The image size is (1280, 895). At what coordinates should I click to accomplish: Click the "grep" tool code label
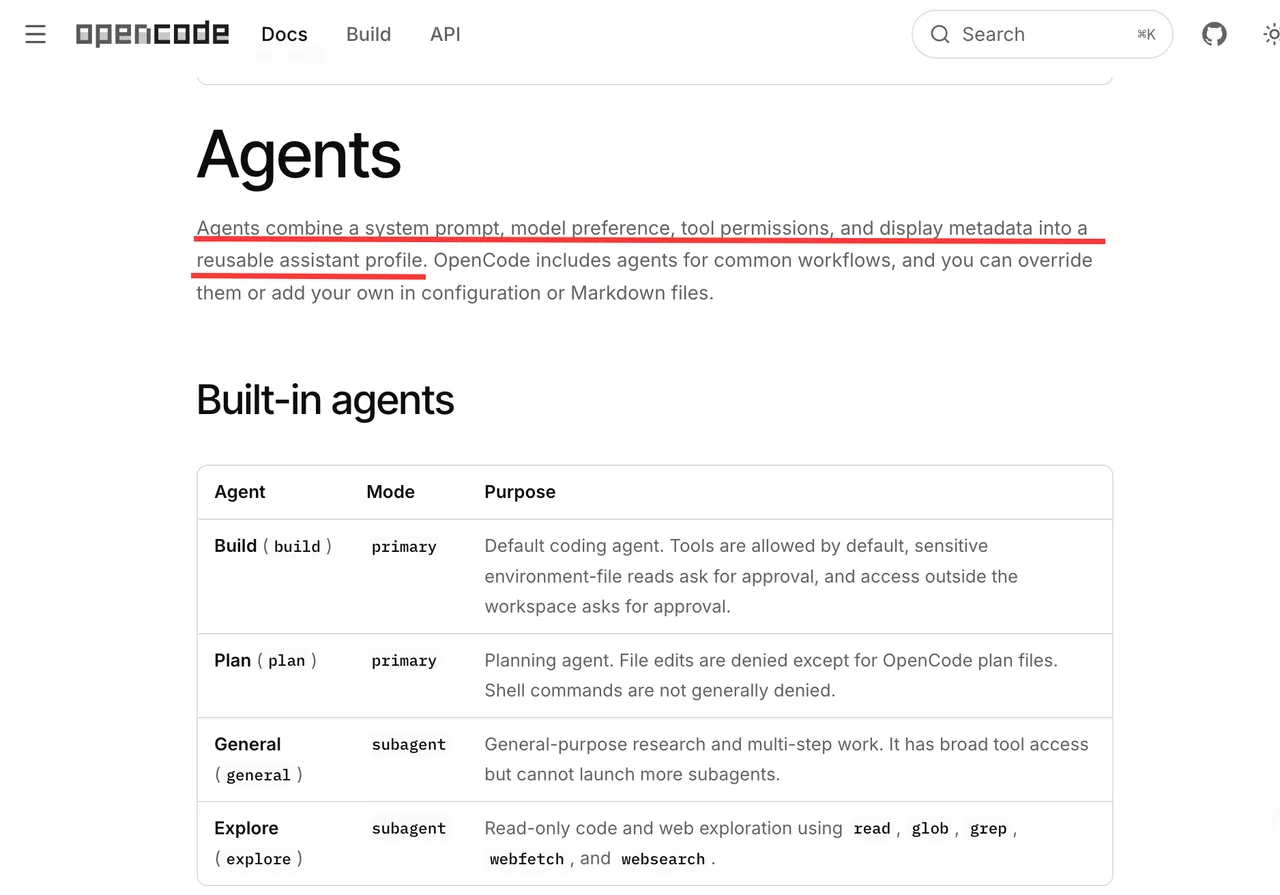(x=988, y=829)
